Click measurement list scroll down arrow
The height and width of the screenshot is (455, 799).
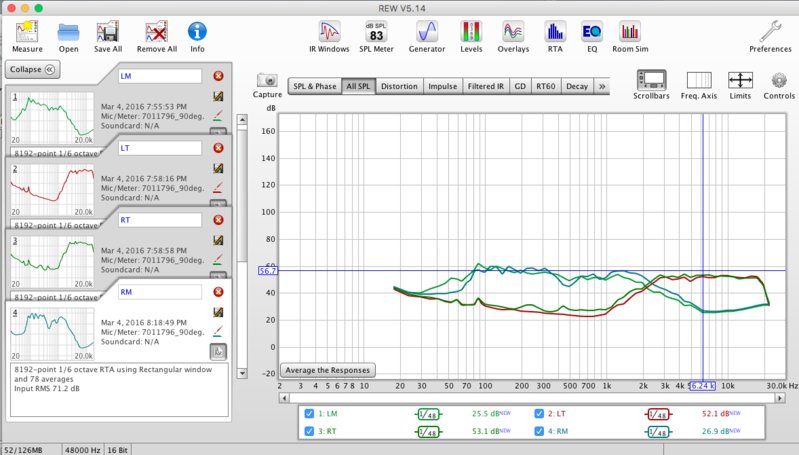243,373
